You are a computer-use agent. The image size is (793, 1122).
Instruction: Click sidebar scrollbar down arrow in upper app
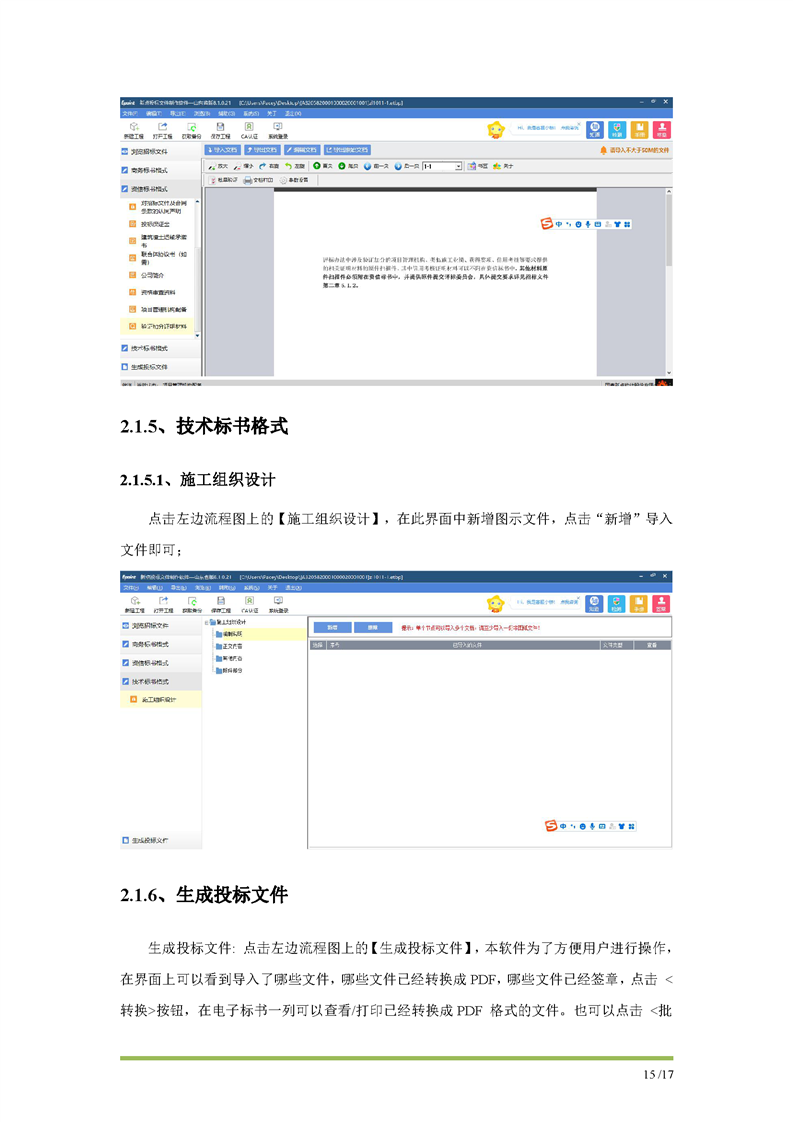point(197,335)
